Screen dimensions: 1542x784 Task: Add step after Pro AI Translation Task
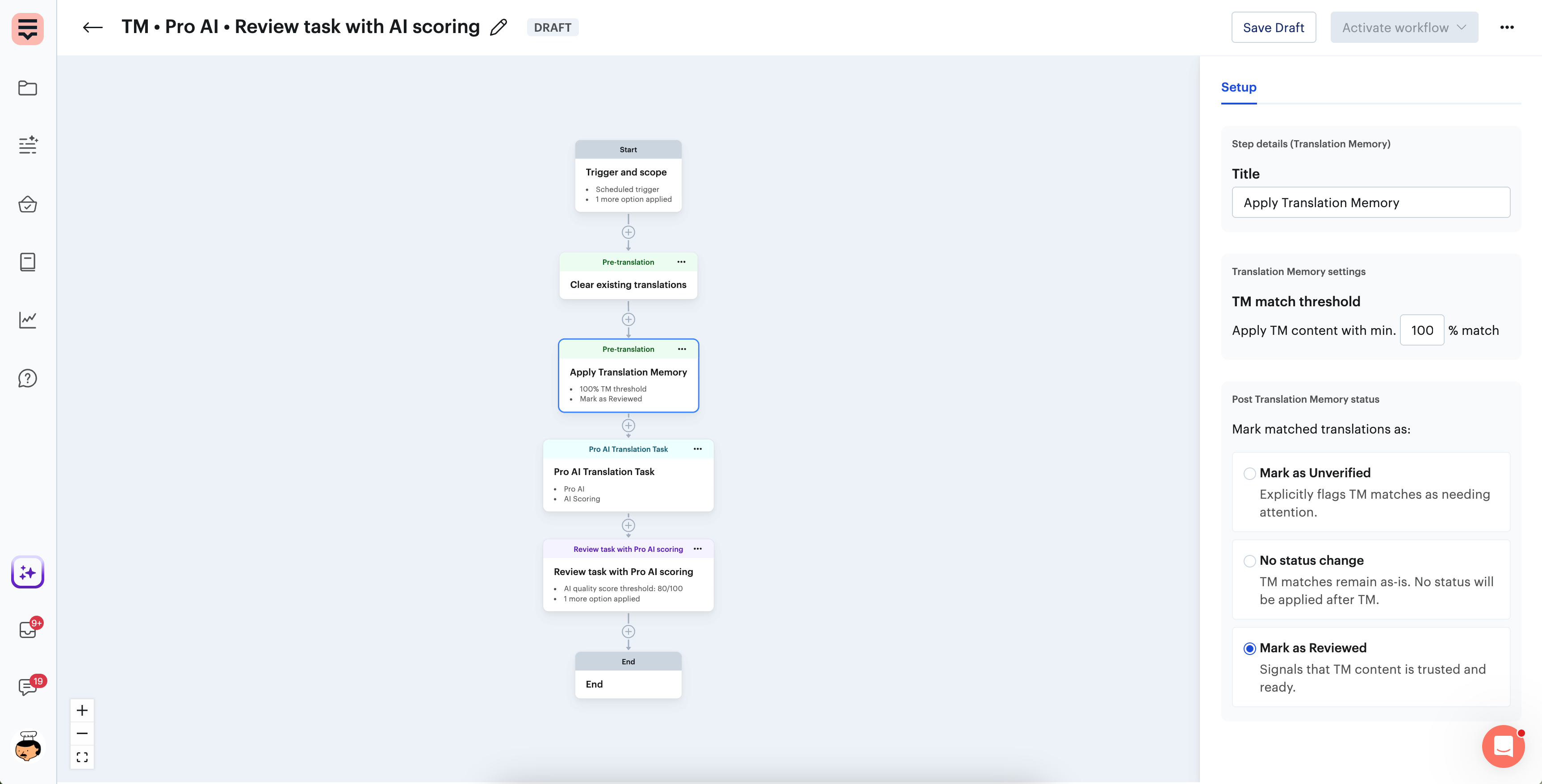coord(628,525)
